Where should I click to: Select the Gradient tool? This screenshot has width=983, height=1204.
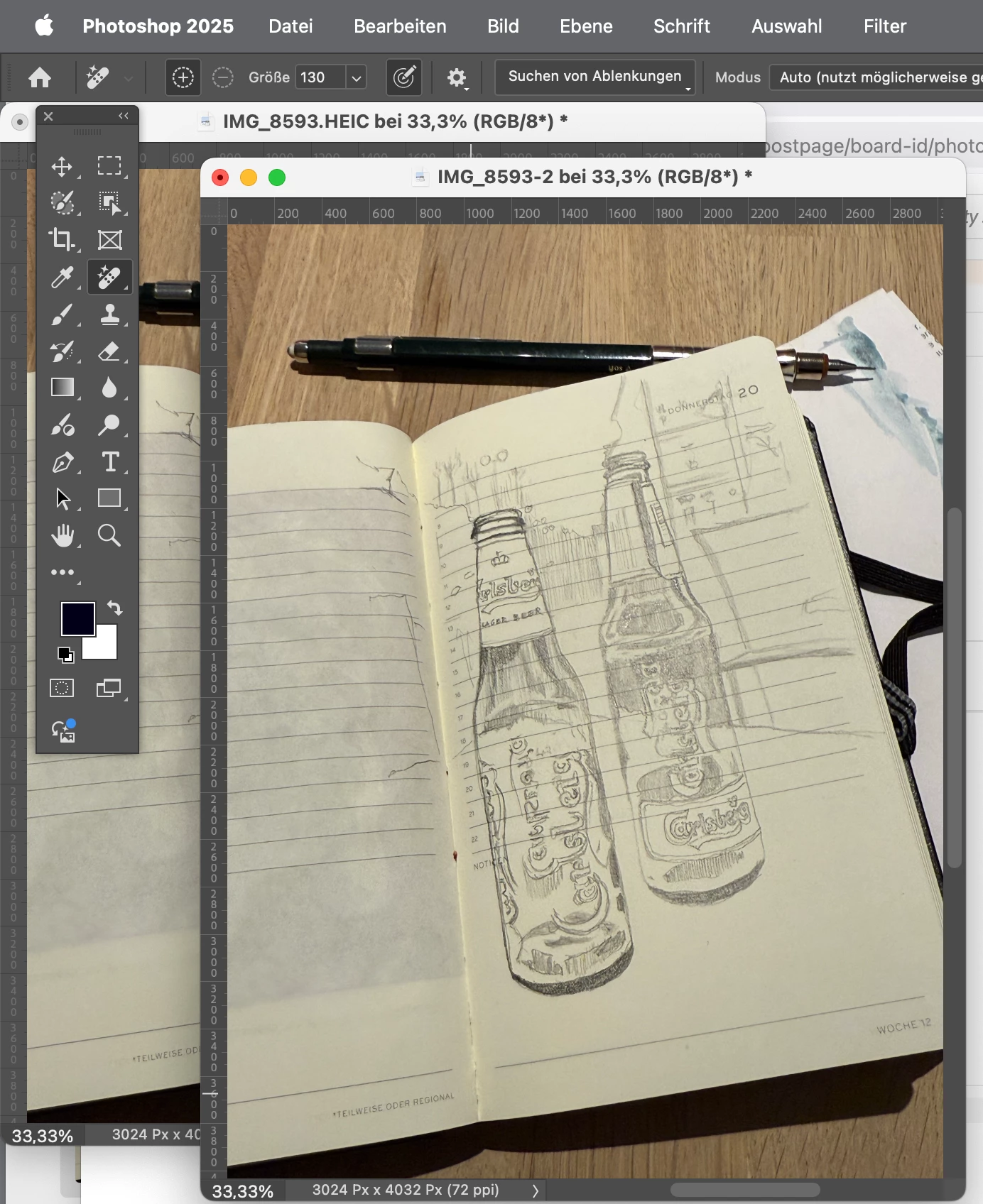coord(62,388)
